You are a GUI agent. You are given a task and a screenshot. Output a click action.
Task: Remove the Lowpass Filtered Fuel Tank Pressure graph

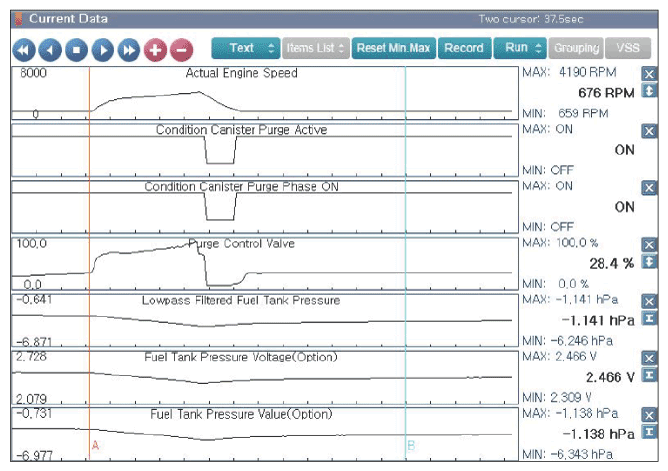pyautogui.click(x=649, y=302)
